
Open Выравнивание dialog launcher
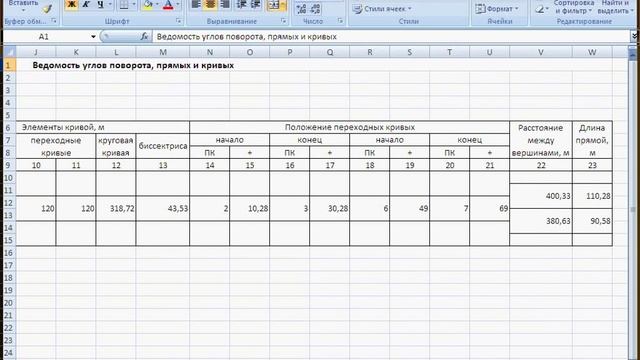point(284,21)
